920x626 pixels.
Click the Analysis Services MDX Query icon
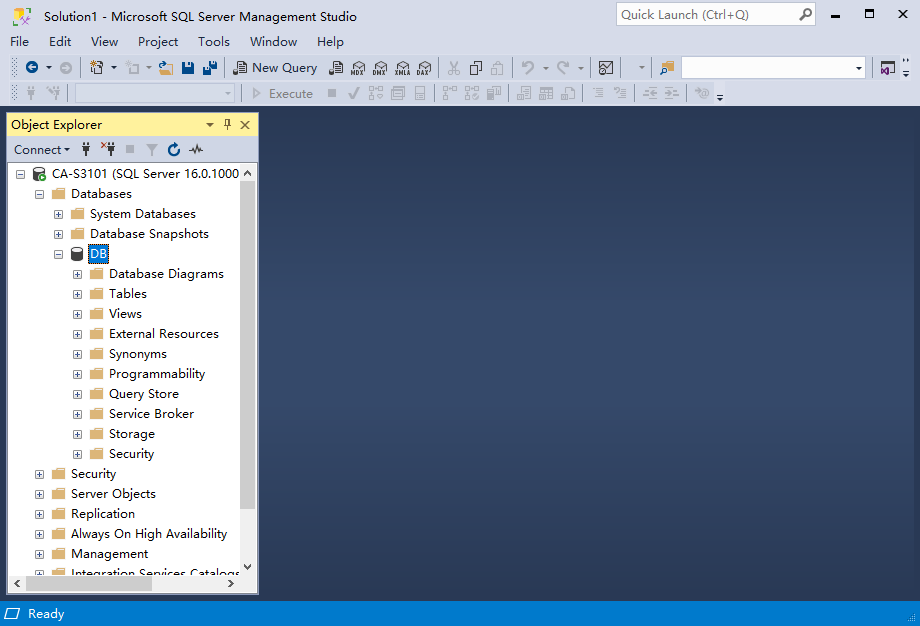358,68
